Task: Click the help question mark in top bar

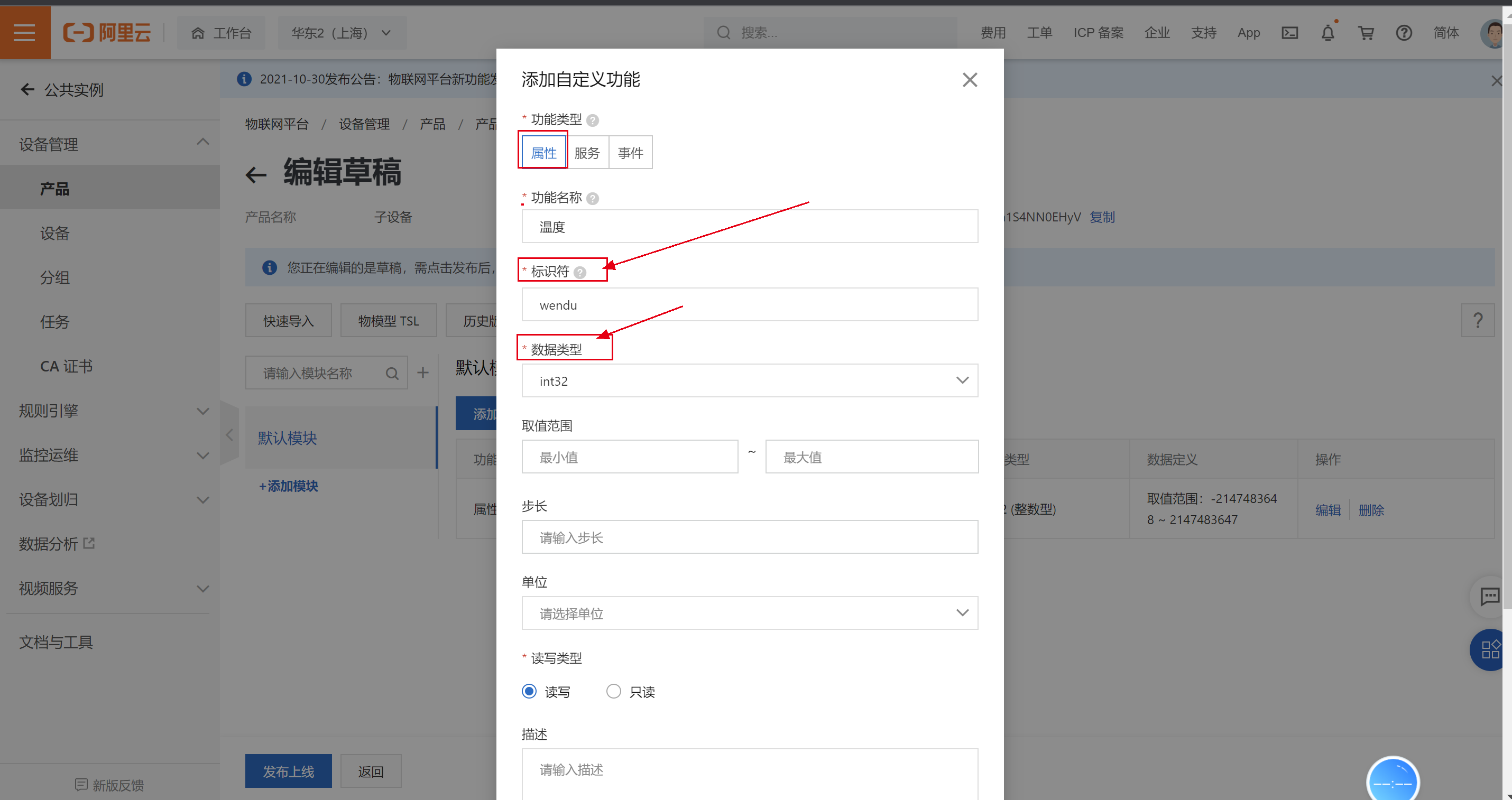Action: point(1404,33)
